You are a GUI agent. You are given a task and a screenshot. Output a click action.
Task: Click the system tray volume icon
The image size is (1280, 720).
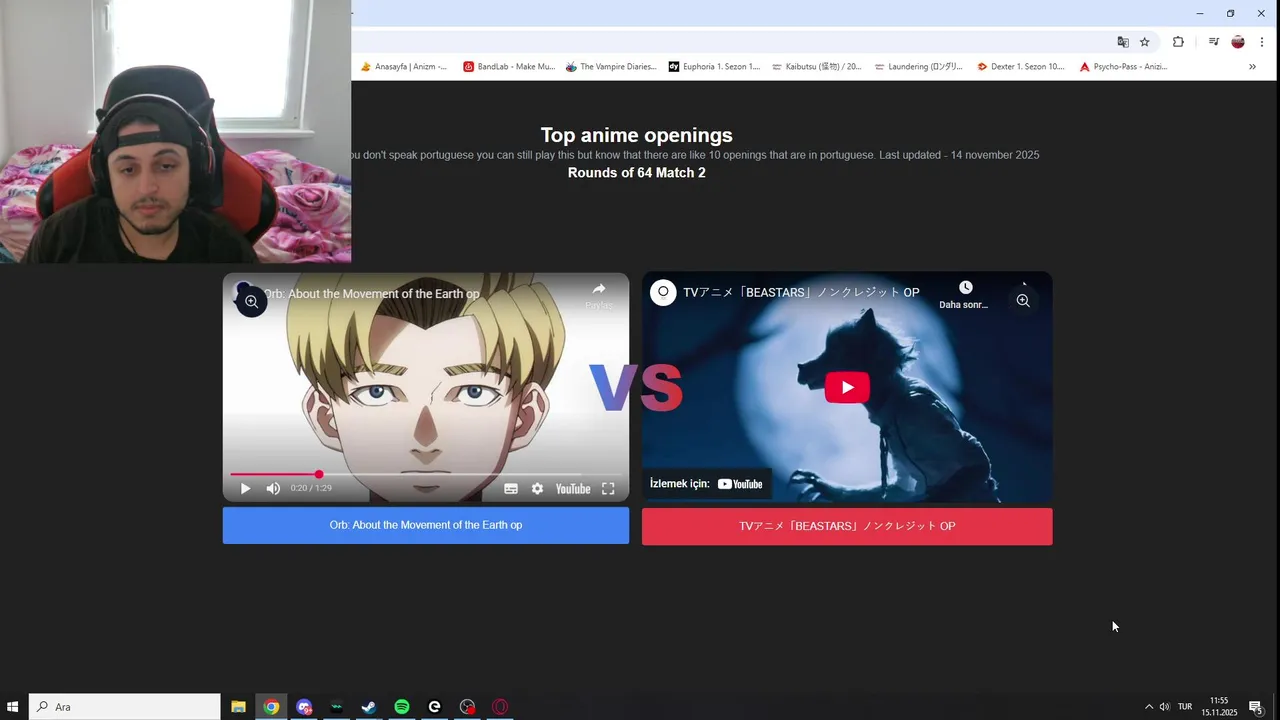[x=1165, y=707]
